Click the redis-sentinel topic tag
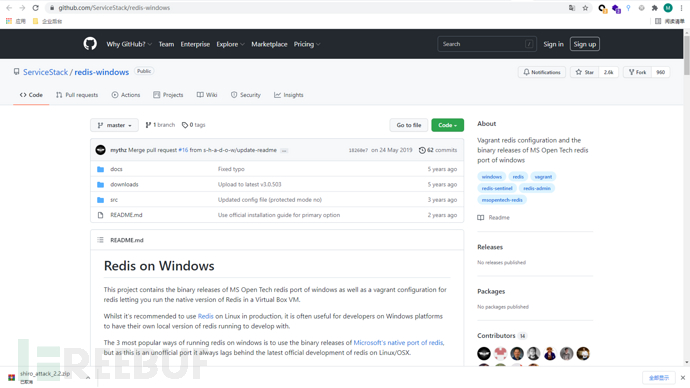Image resolution: width=690 pixels, height=388 pixels. tap(497, 188)
